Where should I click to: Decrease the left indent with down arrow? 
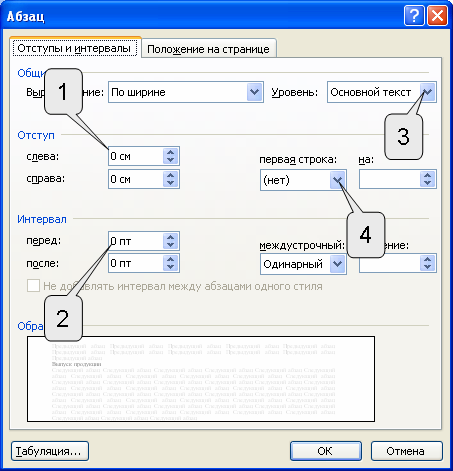coord(170,160)
